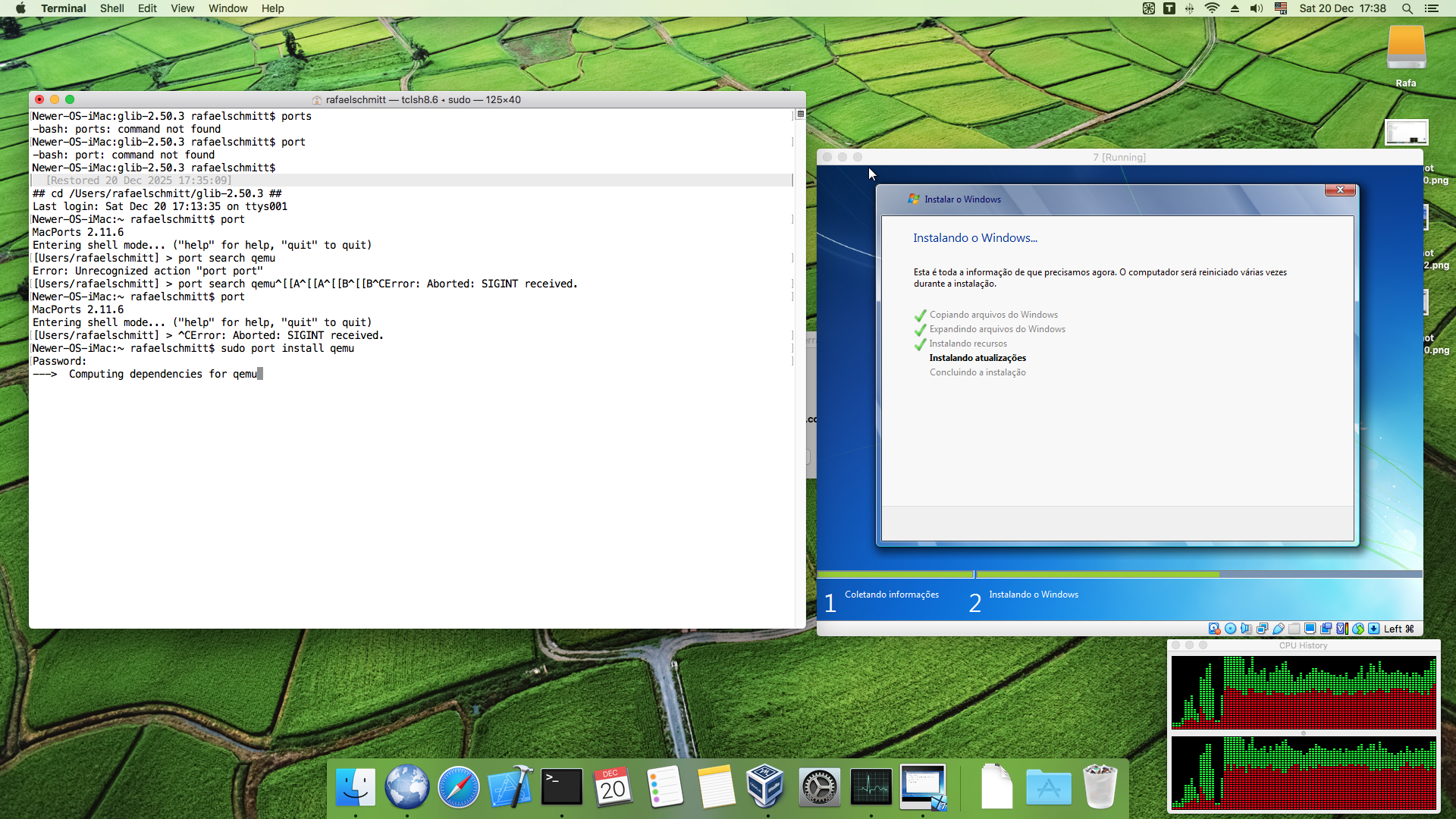The image size is (1456, 819).
Task: Click the keyboard capture arrow icon near Left ⌘
Action: pyautogui.click(x=1374, y=629)
